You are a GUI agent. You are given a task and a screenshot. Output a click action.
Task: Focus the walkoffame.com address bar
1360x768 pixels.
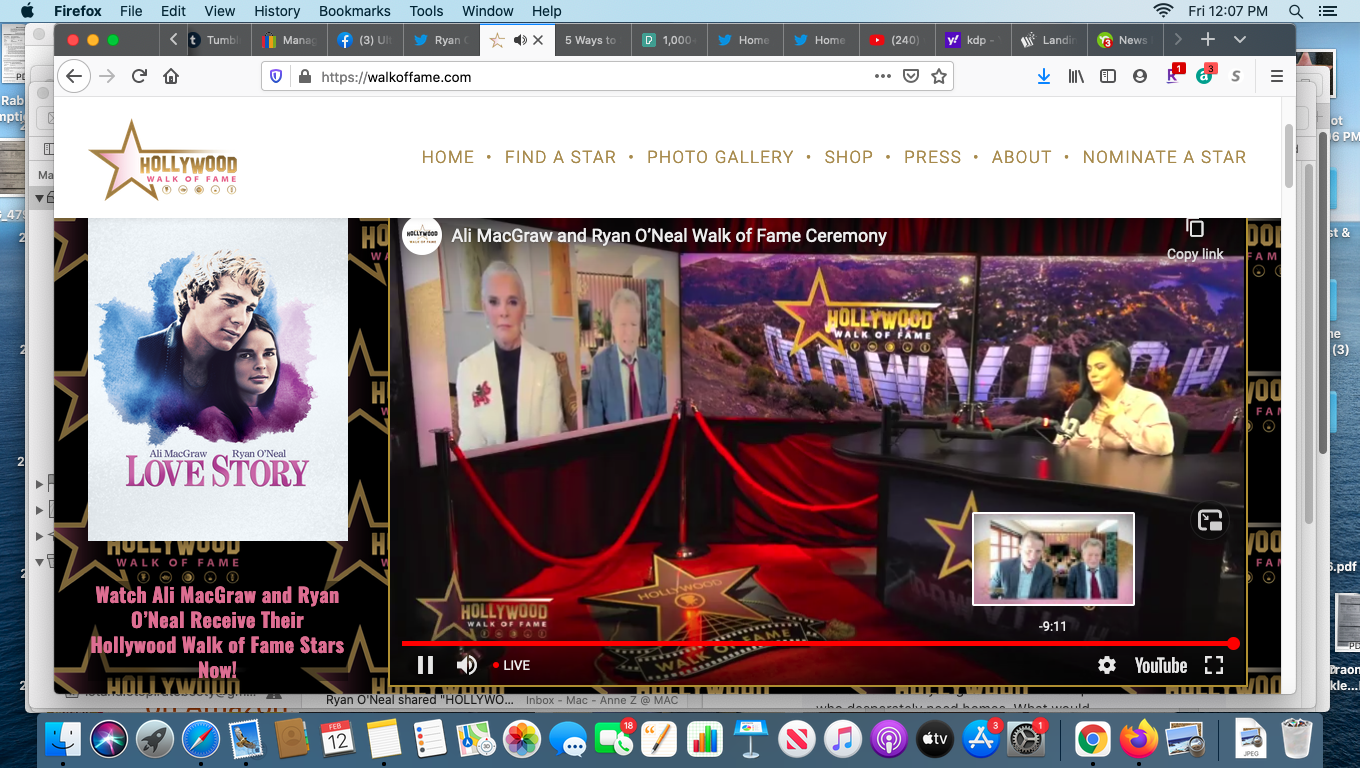click(590, 76)
